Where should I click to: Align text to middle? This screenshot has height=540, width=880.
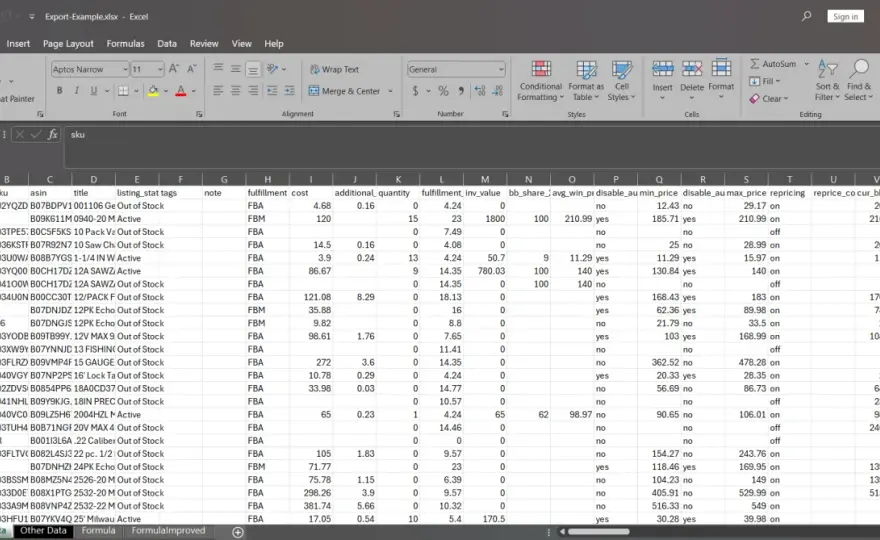pyautogui.click(x=236, y=69)
